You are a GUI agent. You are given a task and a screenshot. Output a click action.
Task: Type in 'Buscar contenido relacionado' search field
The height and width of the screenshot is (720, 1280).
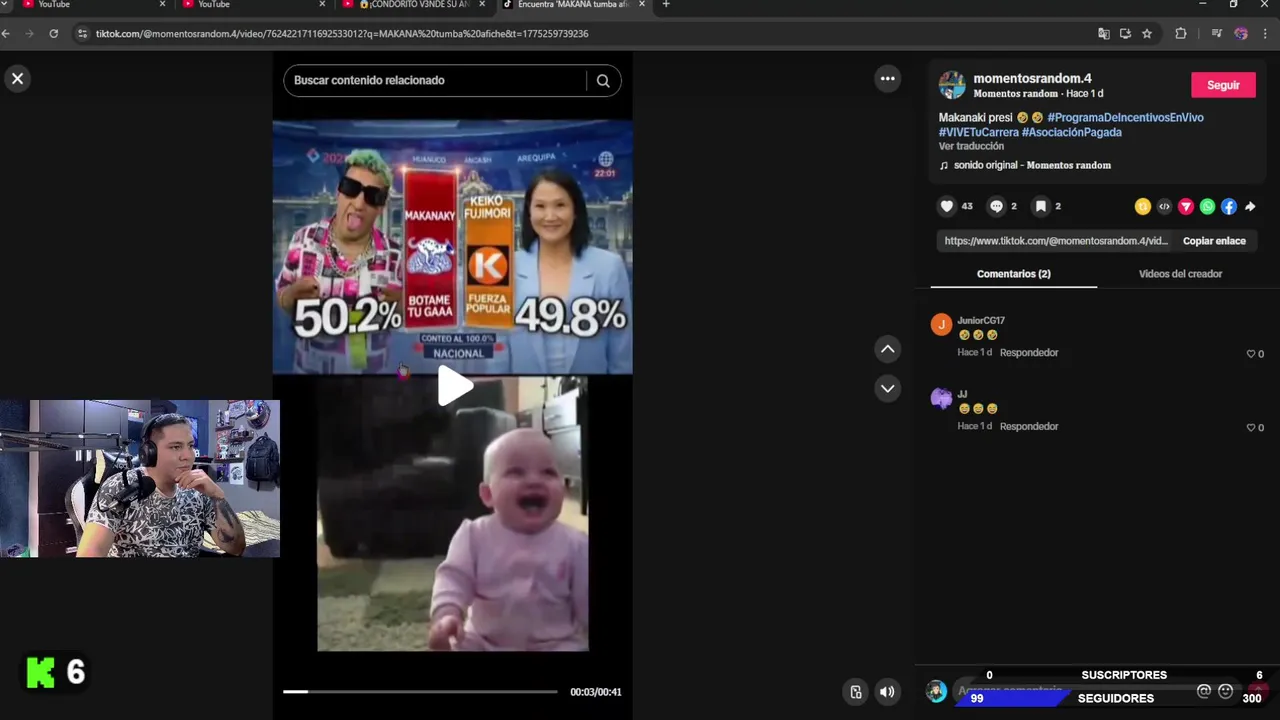[x=435, y=80]
